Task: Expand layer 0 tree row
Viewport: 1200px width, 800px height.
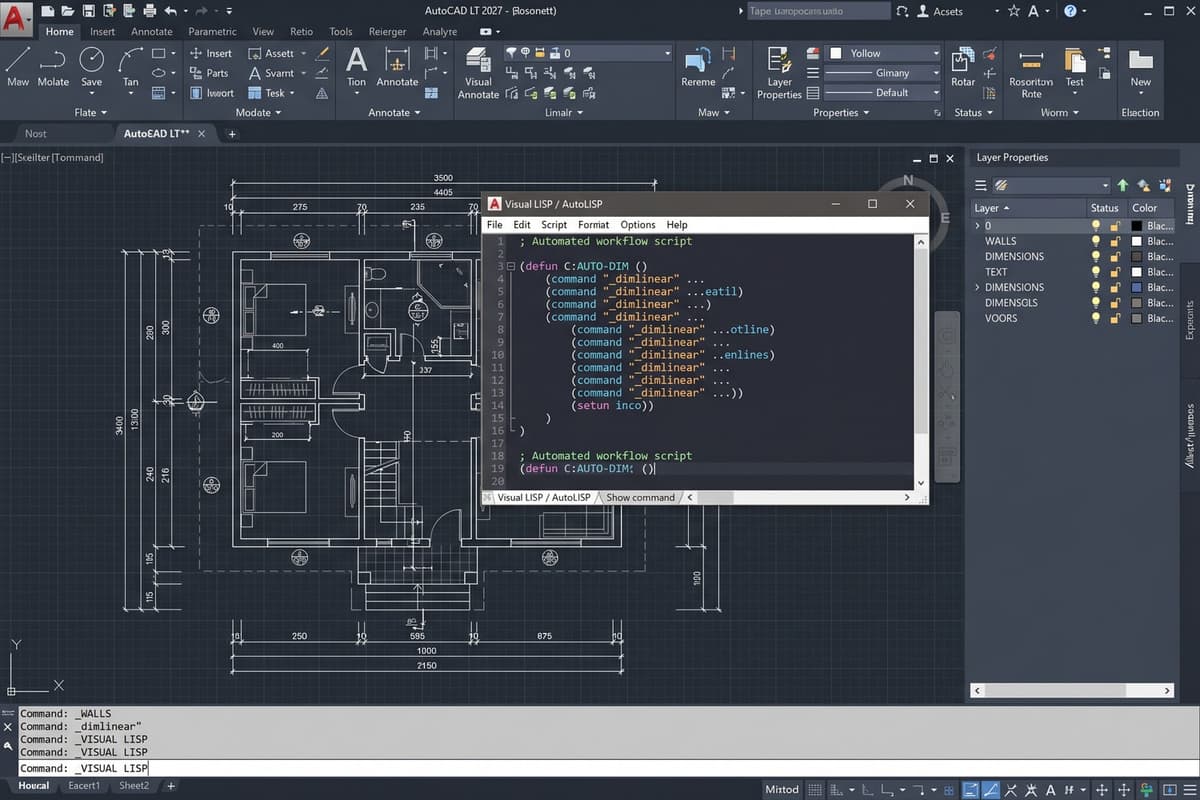Action: (x=977, y=226)
